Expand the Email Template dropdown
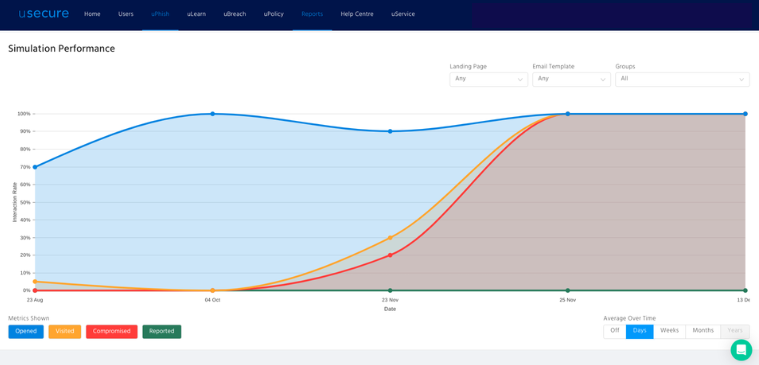Viewport: 759px width, 365px height. click(x=571, y=79)
